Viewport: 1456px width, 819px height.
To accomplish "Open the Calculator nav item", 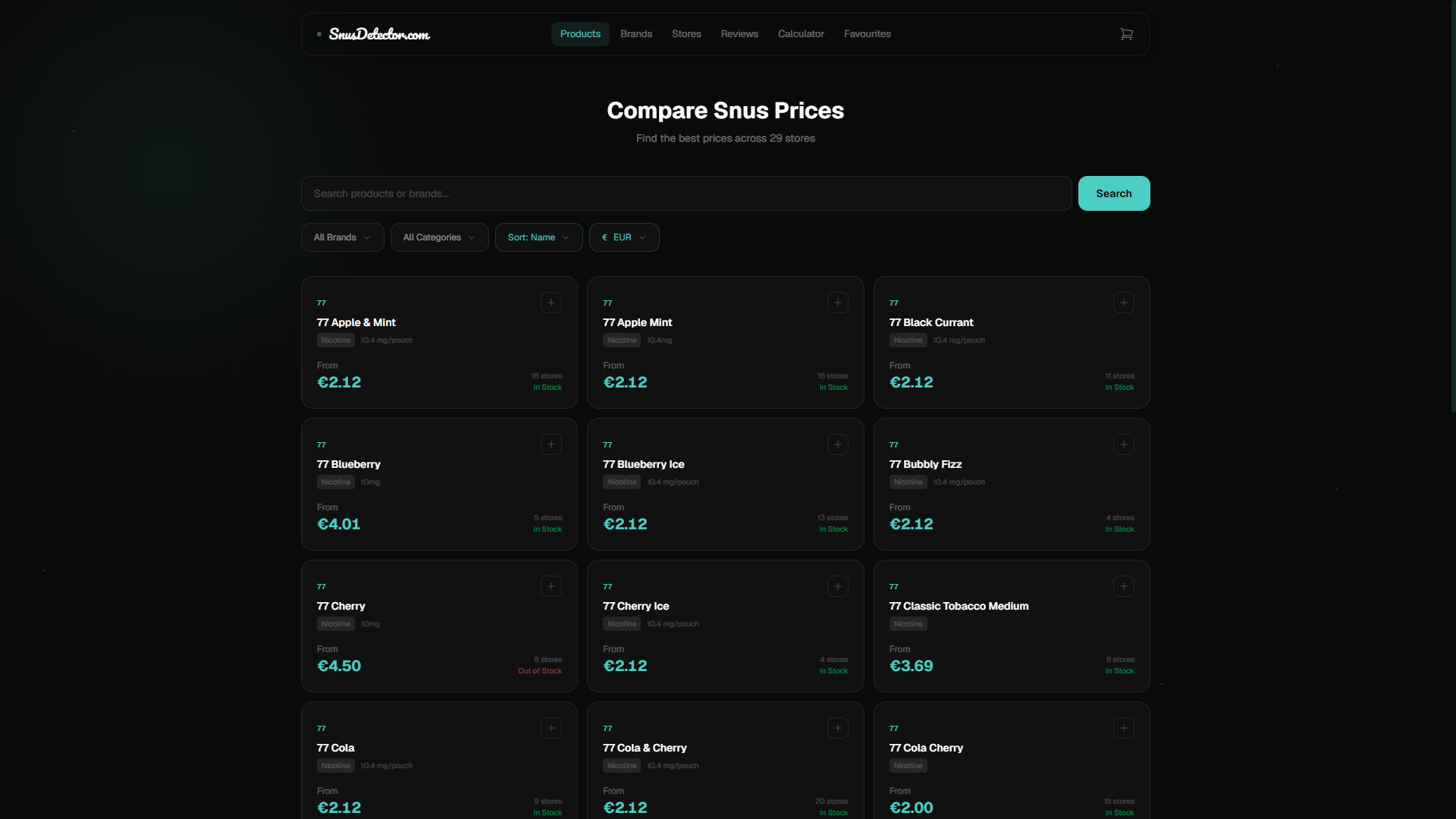I will [x=800, y=34].
